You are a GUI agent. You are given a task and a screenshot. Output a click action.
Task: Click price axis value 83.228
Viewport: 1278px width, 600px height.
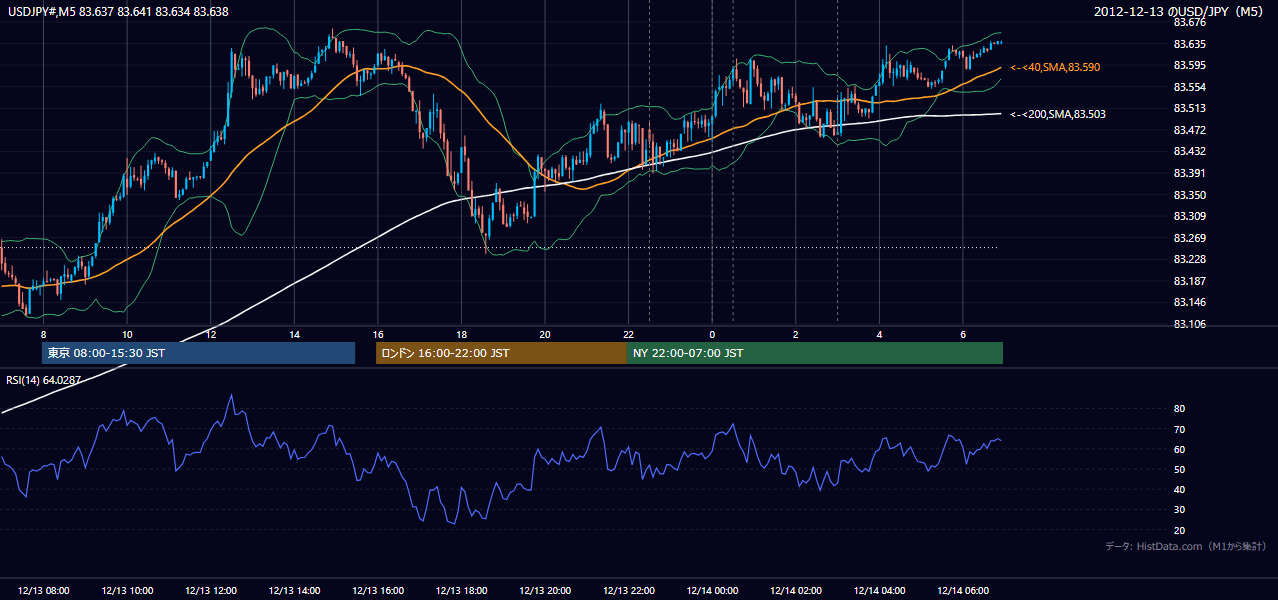[1189, 259]
